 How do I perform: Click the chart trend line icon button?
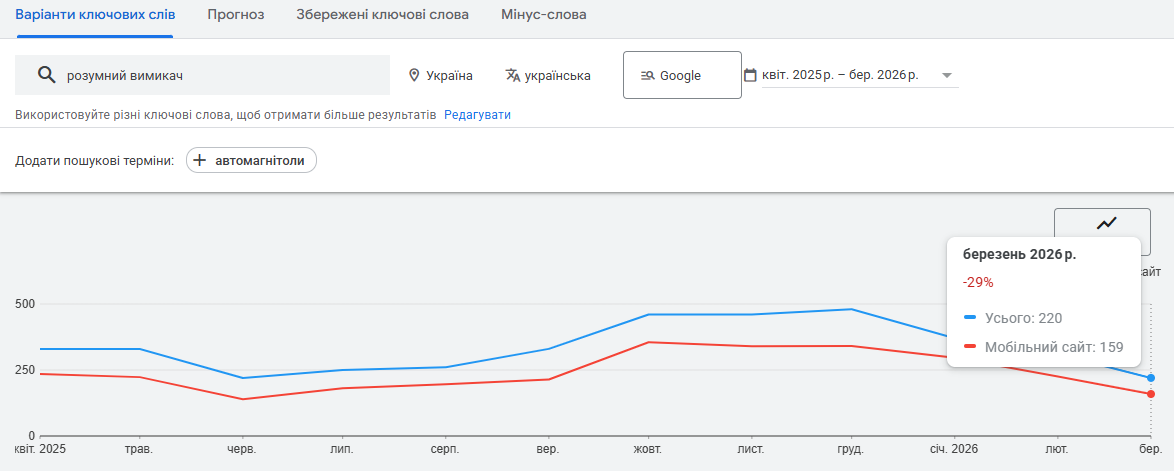[1106, 223]
